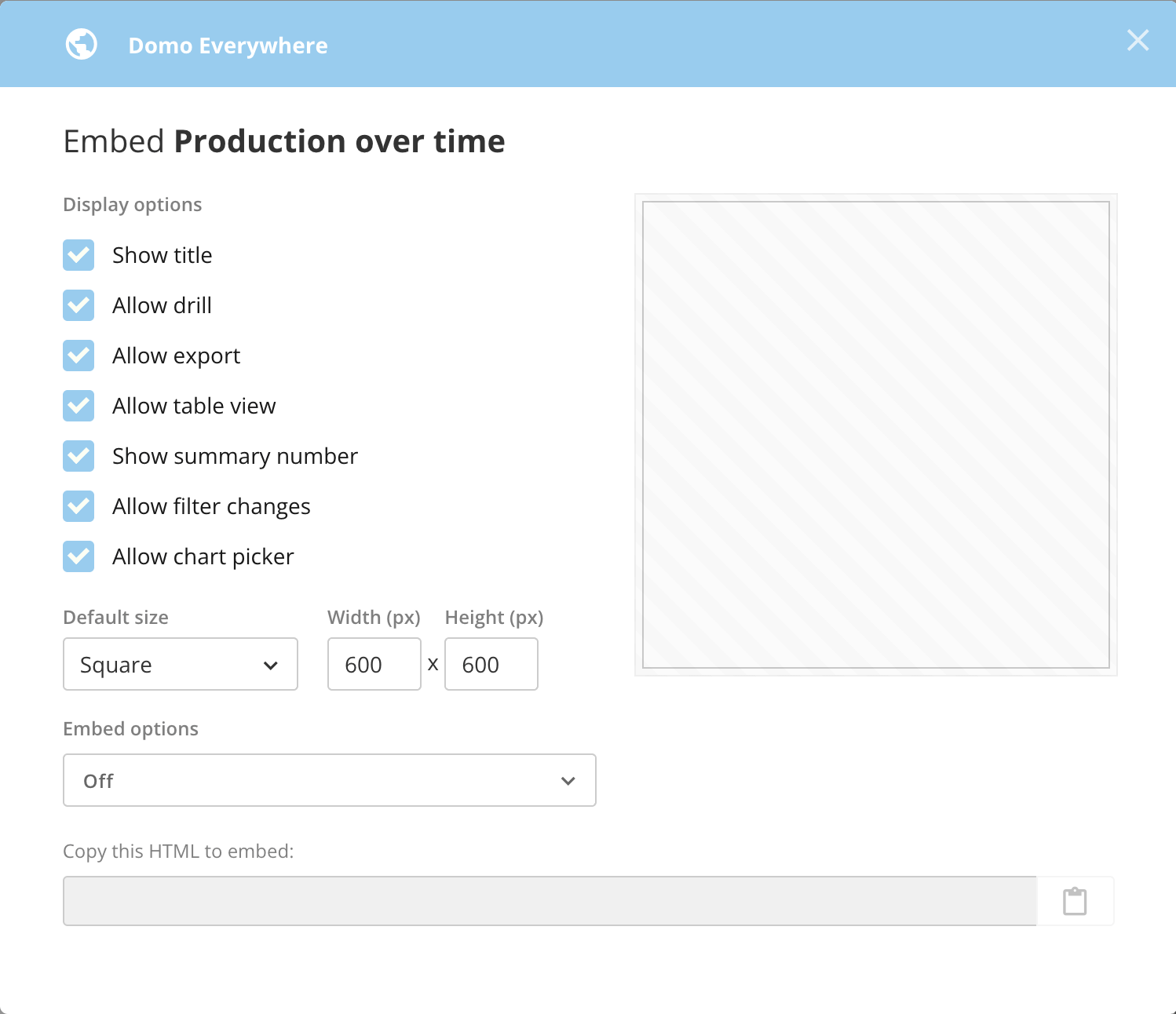Image resolution: width=1176 pixels, height=1014 pixels.
Task: Select the embed HTML code field
Action: tap(550, 901)
